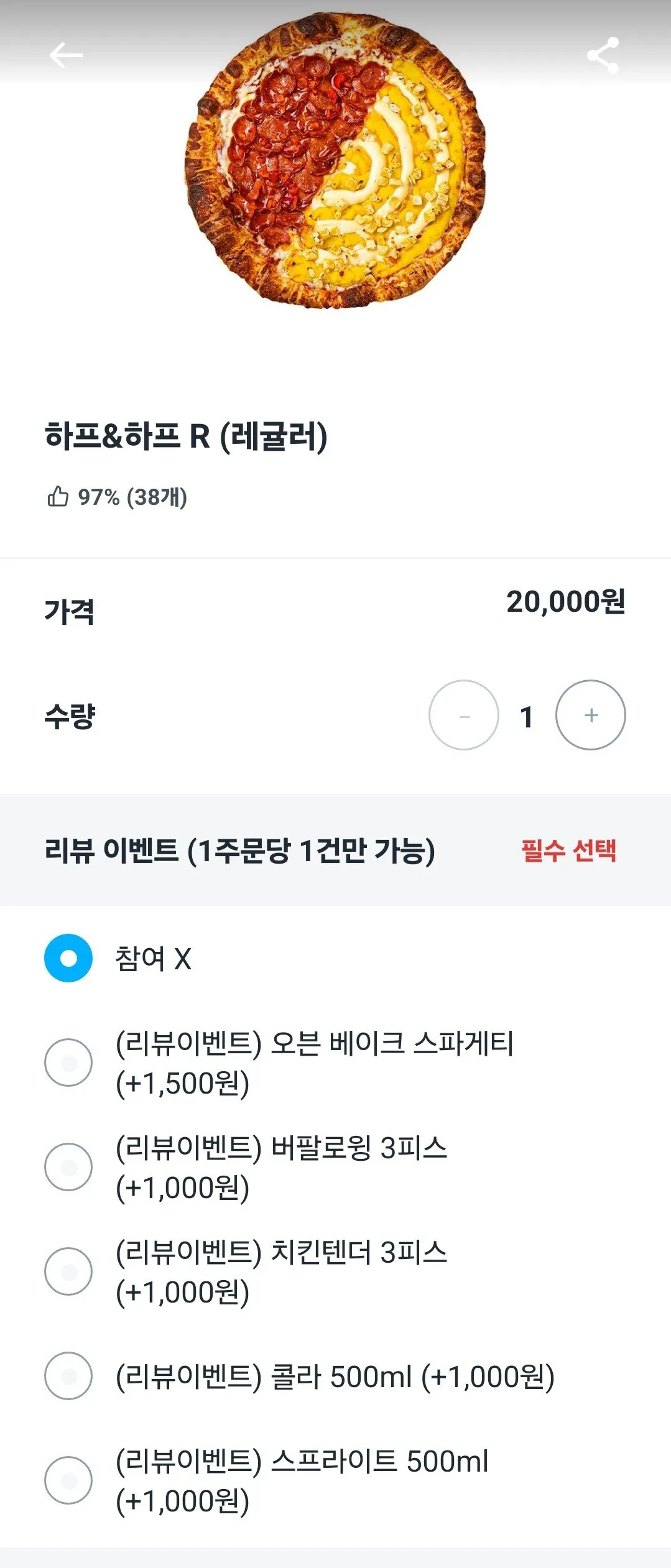The height and width of the screenshot is (1568, 671).
Task: Click the thumbs-up rating icon
Action: click(x=58, y=496)
